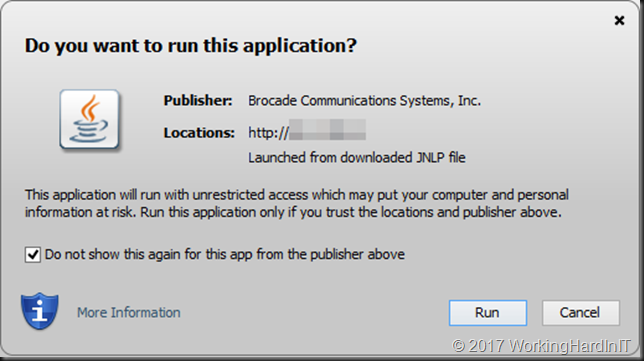The image size is (644, 361).
Task: Select the 'Do you want to run this application?' heading
Action: (191, 46)
